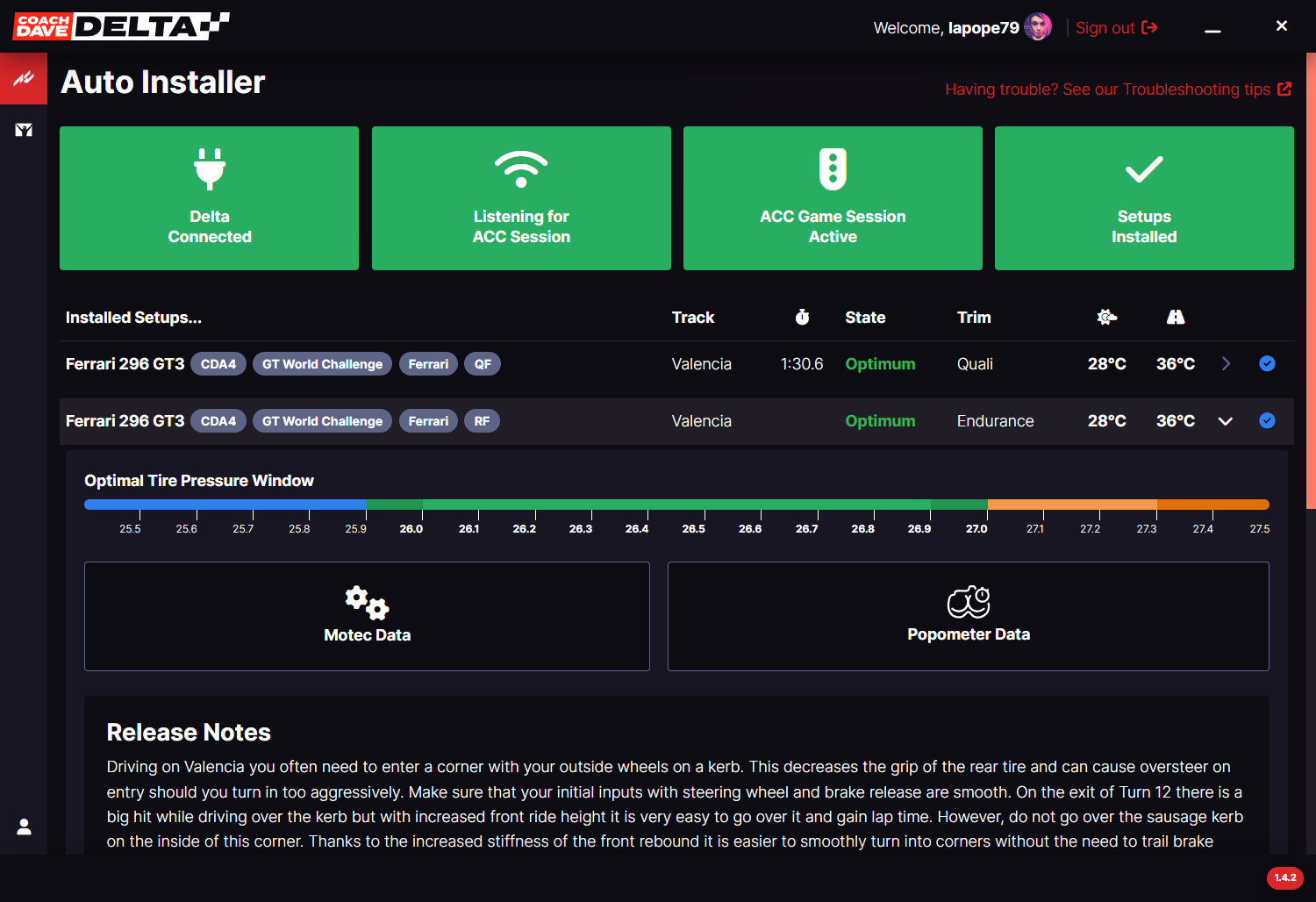Click the Release Notes heading
This screenshot has height=902, width=1316.
coord(189,733)
